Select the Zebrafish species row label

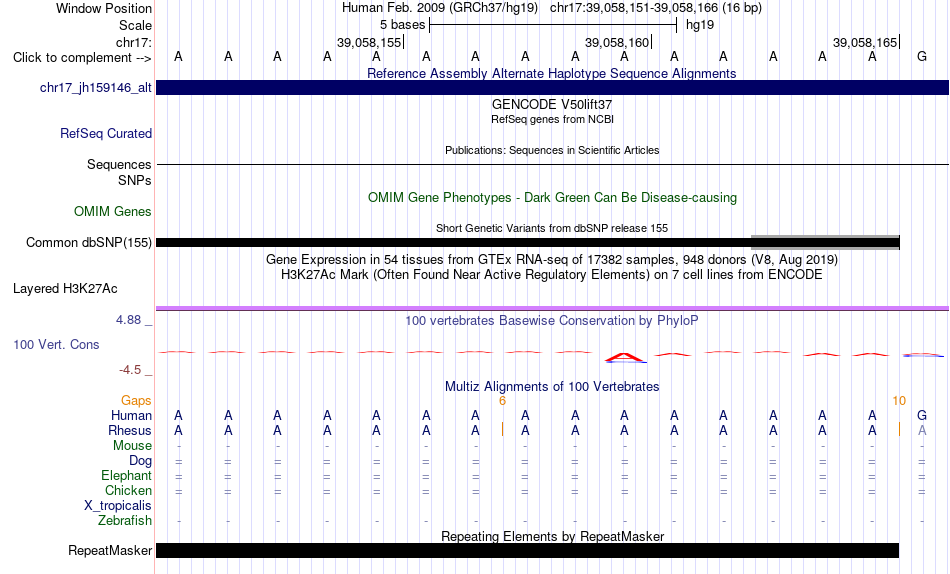click(x=125, y=520)
